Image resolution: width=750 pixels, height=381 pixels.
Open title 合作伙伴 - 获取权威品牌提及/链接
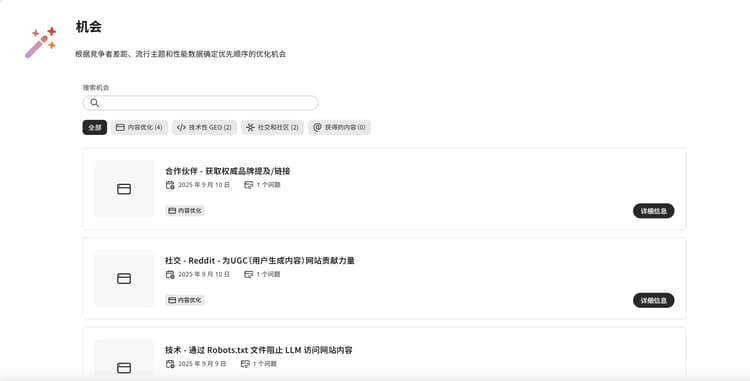[x=228, y=171]
